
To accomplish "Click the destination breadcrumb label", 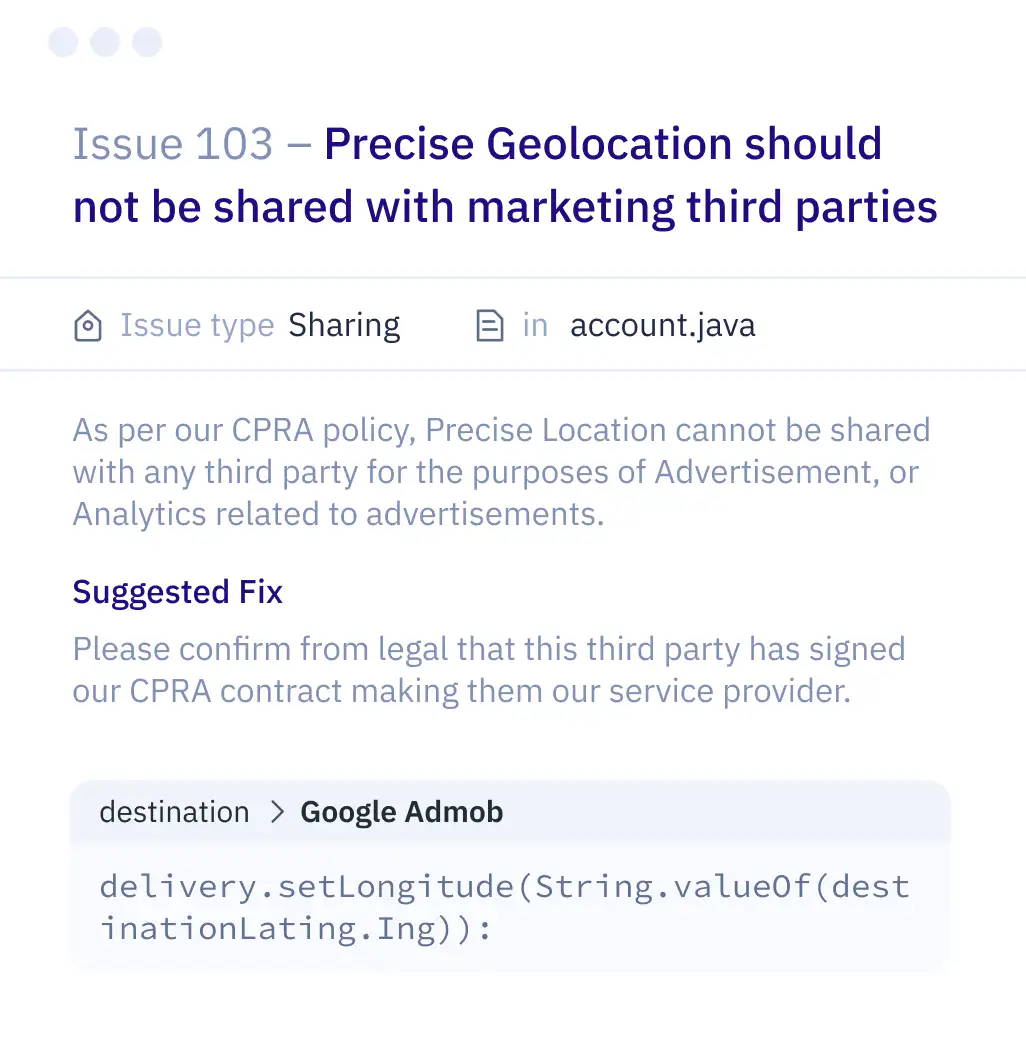I will coord(174,812).
